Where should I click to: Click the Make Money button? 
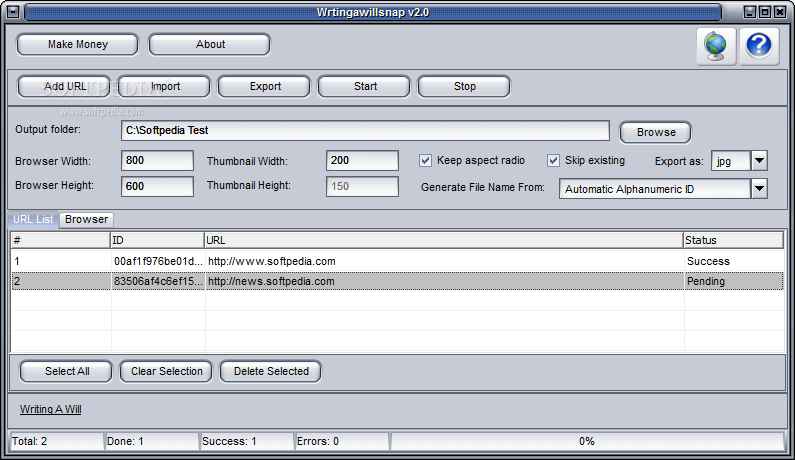click(x=78, y=45)
